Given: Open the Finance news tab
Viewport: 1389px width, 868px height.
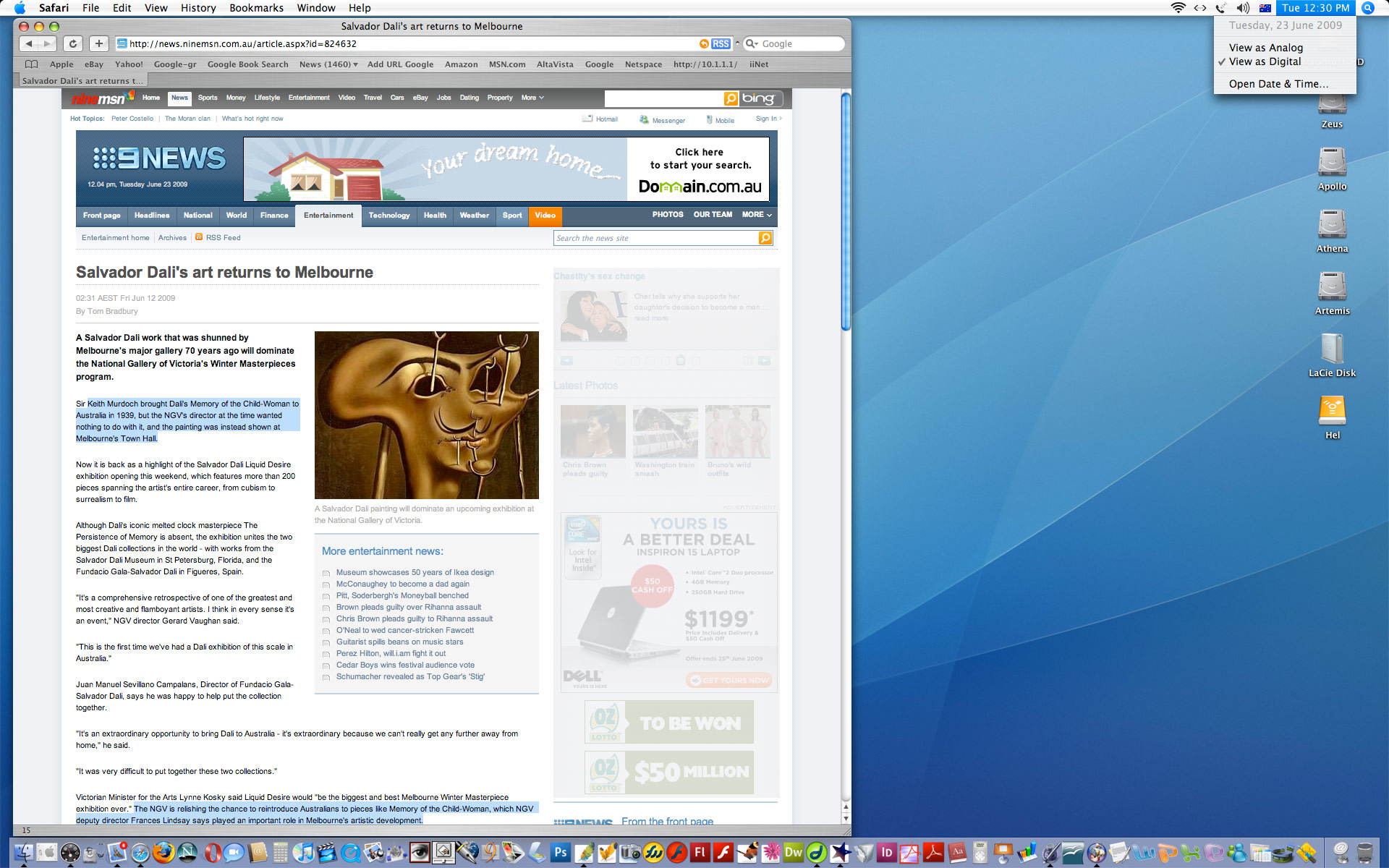Looking at the screenshot, I should point(274,215).
